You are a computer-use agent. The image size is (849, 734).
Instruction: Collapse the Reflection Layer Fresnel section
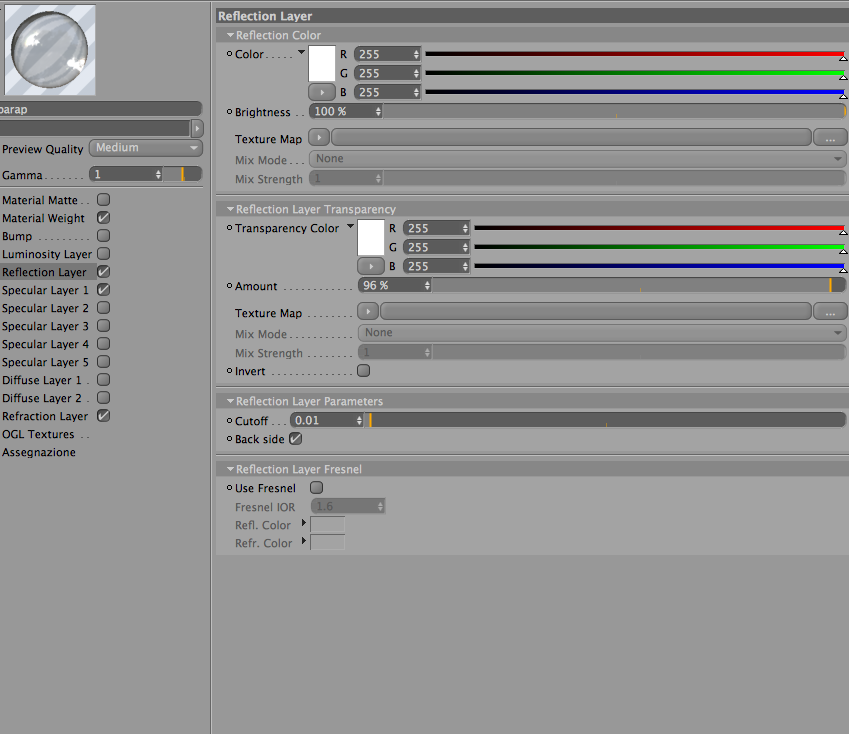click(x=230, y=469)
